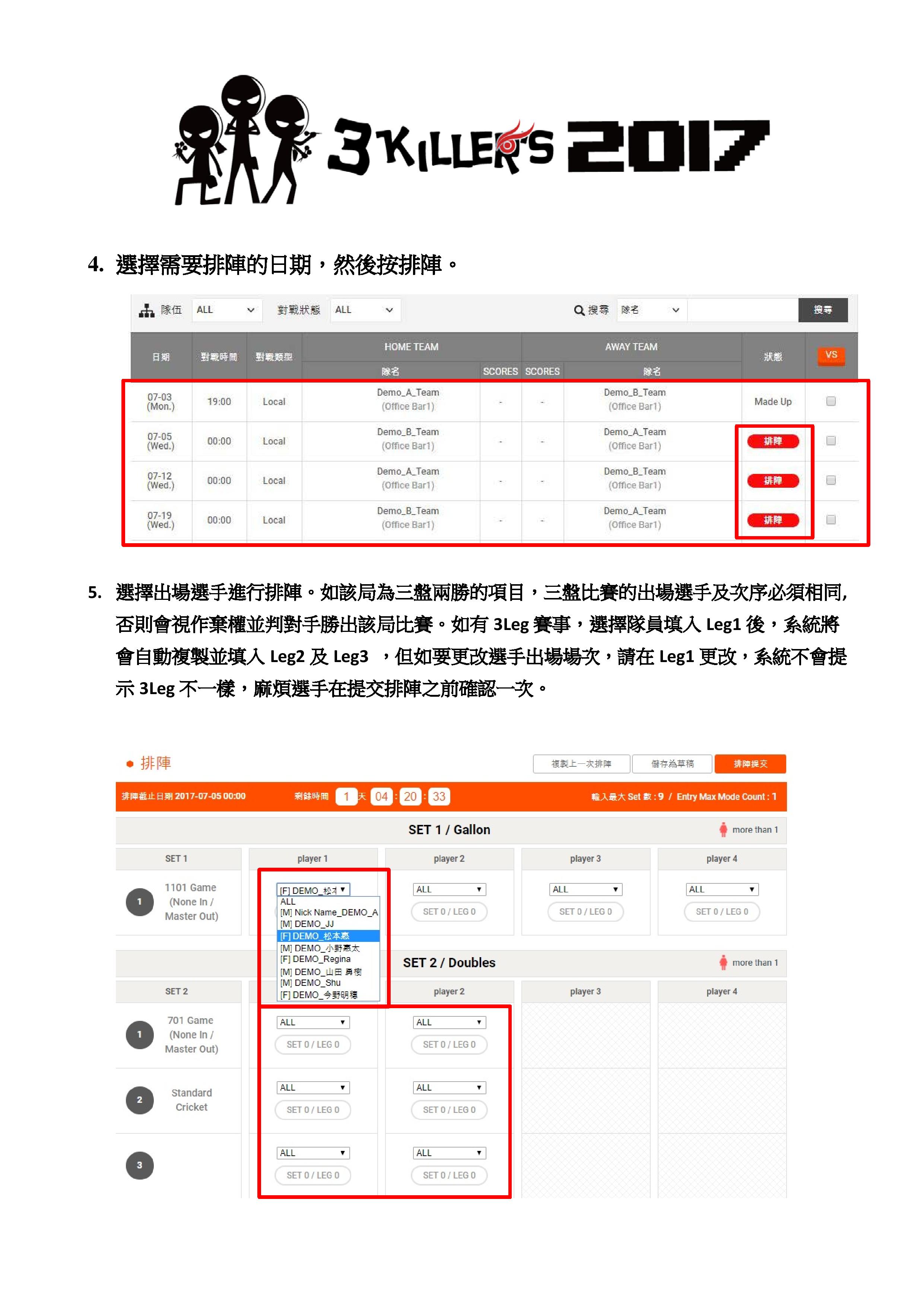This screenshot has width=924, height=1307.
Task: Open the 隊伍 ALL dropdown
Action: coord(226,310)
